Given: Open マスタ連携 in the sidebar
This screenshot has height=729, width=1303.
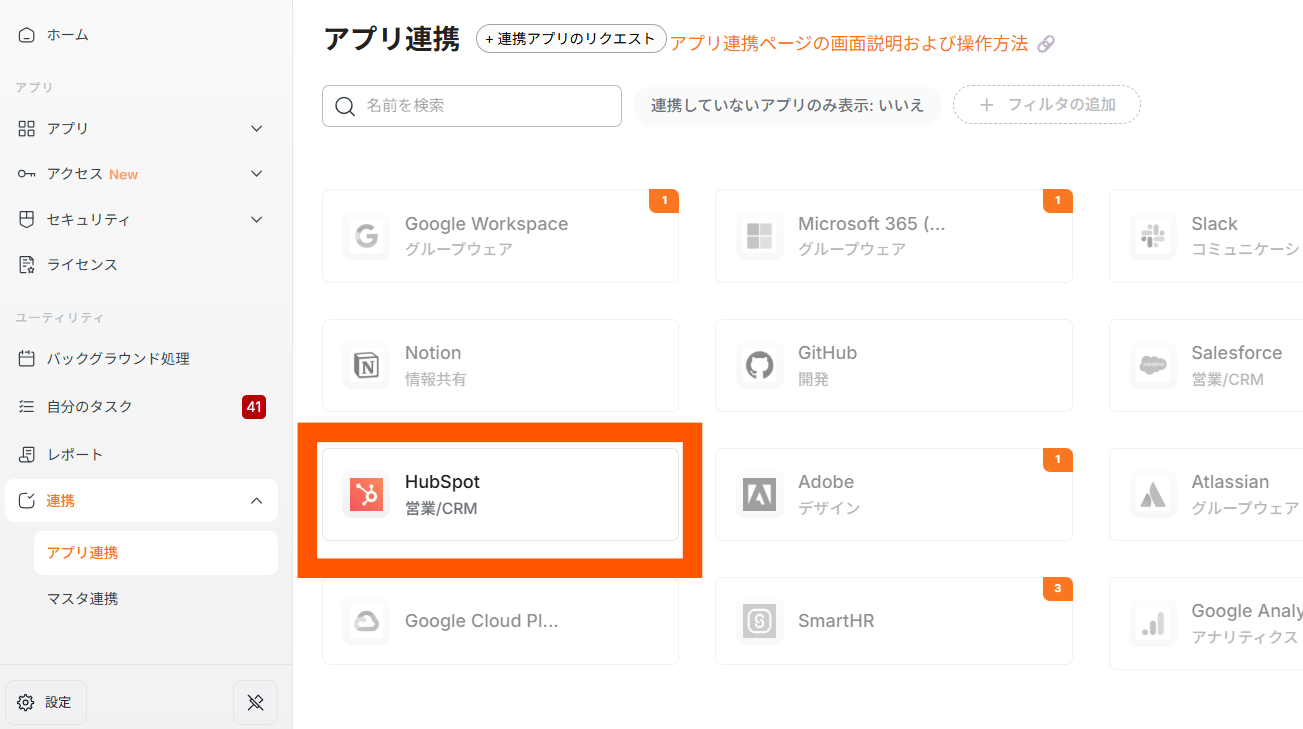Looking at the screenshot, I should point(83,599).
